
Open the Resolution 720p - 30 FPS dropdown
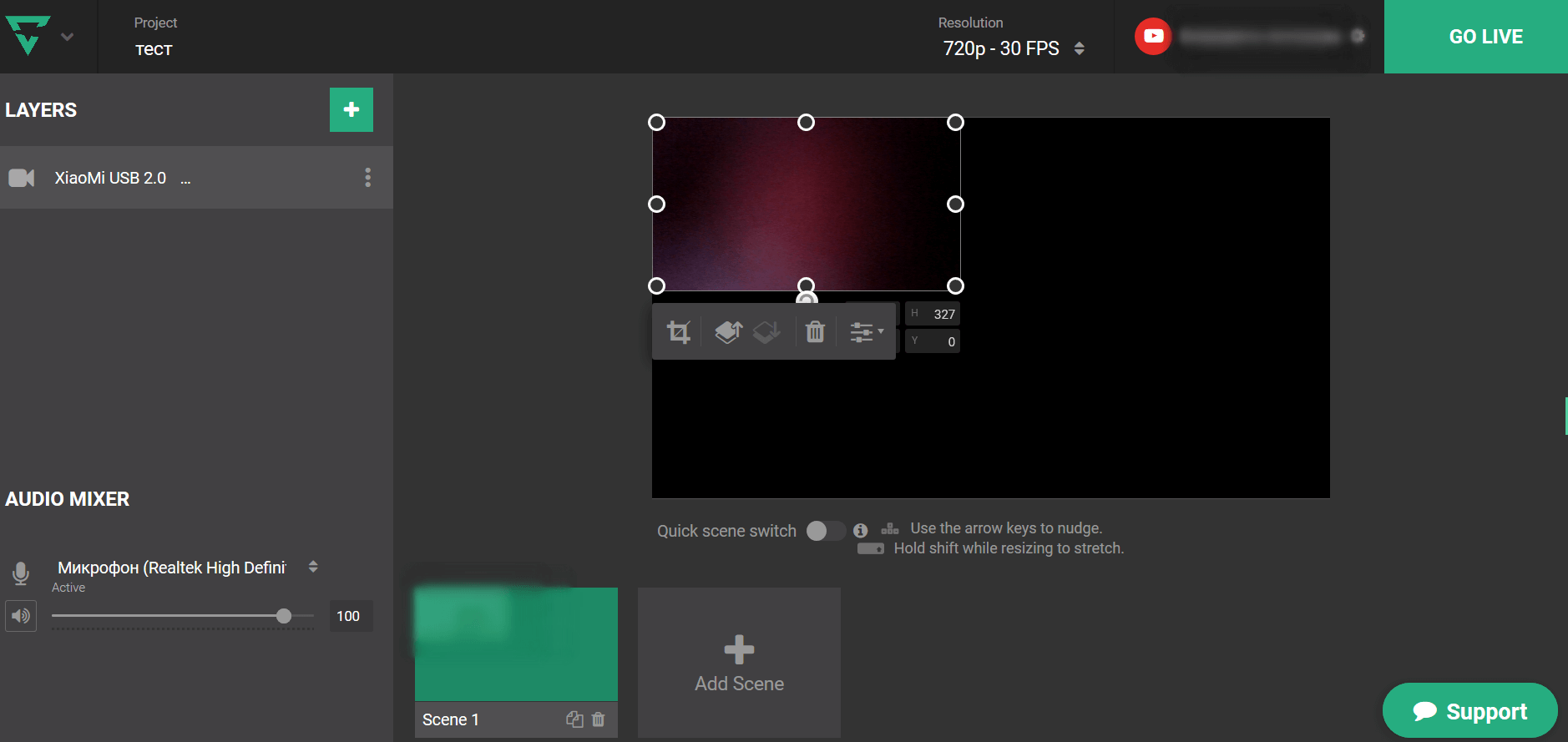coord(1013,48)
